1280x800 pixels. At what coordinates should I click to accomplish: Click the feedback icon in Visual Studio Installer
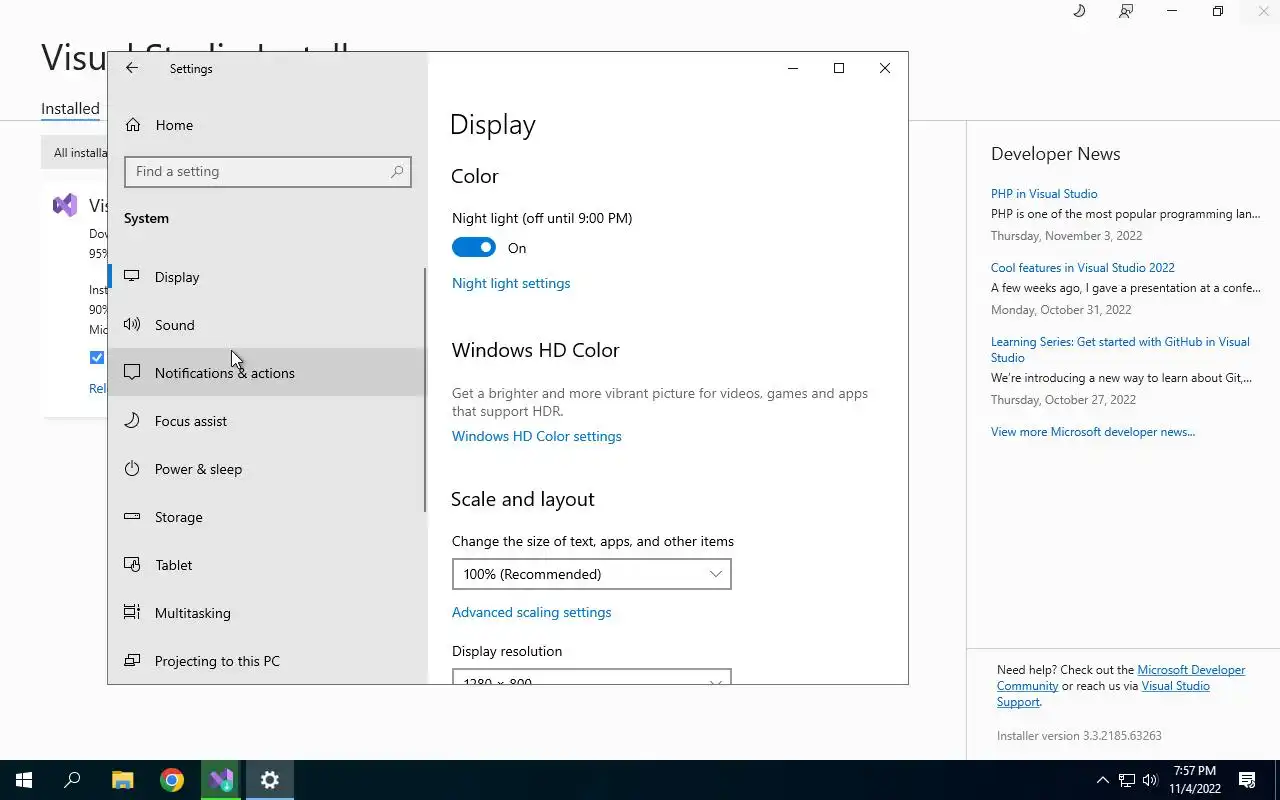(x=1126, y=11)
